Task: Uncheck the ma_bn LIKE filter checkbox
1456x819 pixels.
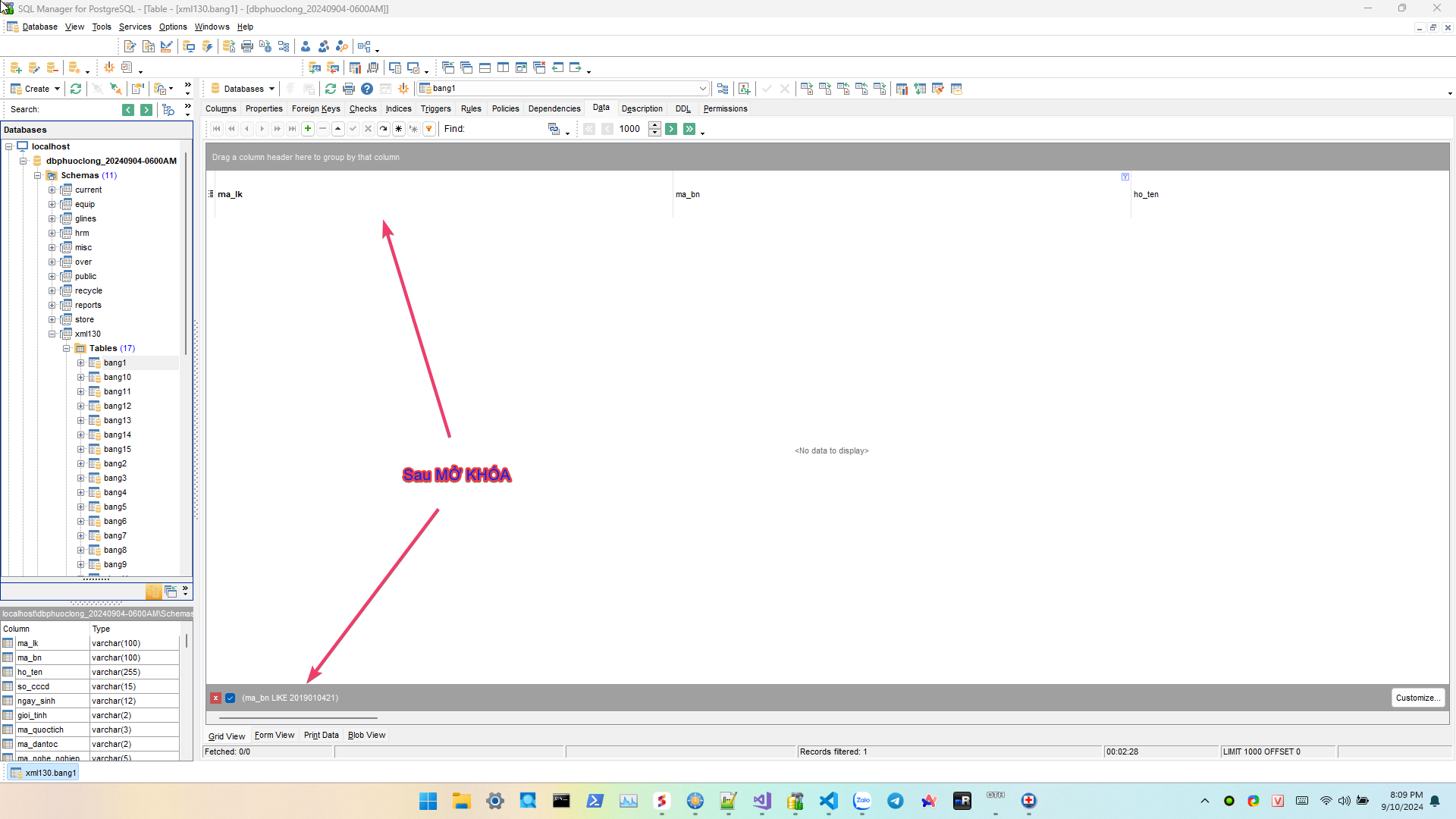Action: [x=231, y=698]
